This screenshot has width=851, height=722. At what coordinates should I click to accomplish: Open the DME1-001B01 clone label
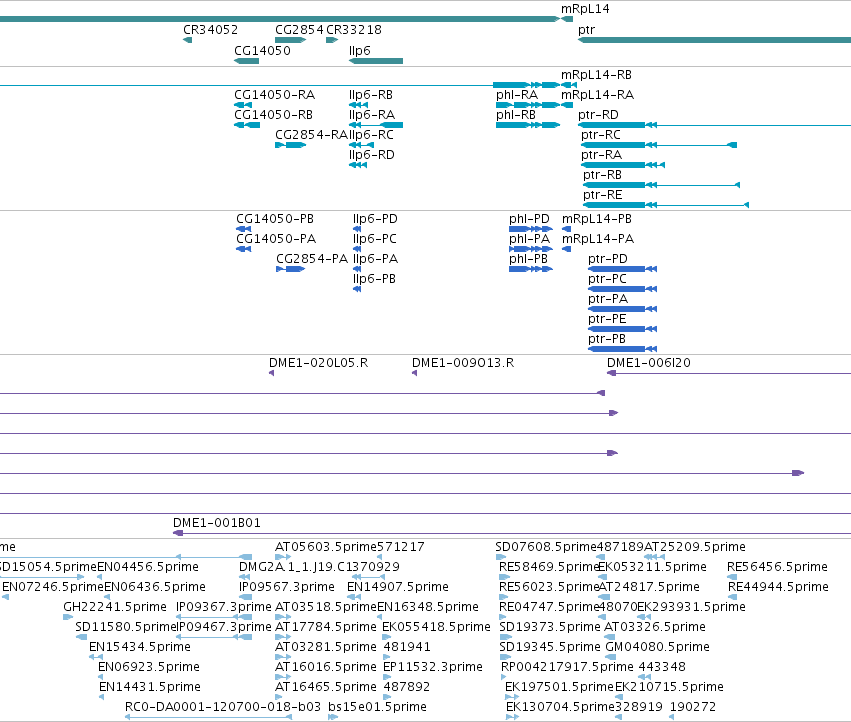tap(217, 523)
